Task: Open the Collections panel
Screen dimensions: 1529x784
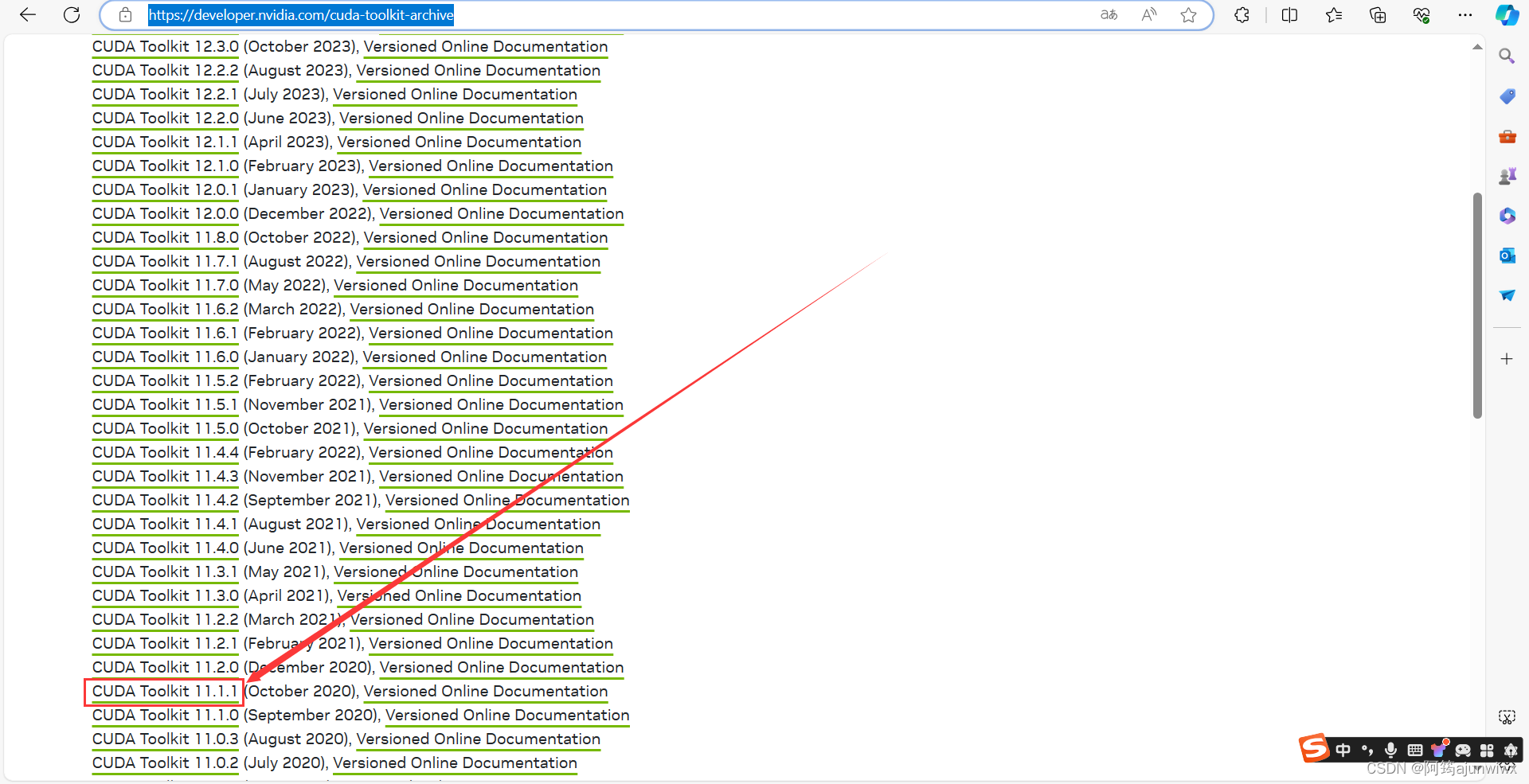Action: click(1378, 15)
